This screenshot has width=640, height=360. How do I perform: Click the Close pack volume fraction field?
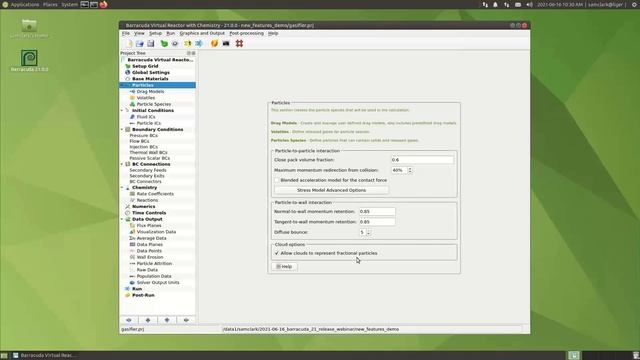pyautogui.click(x=422, y=160)
